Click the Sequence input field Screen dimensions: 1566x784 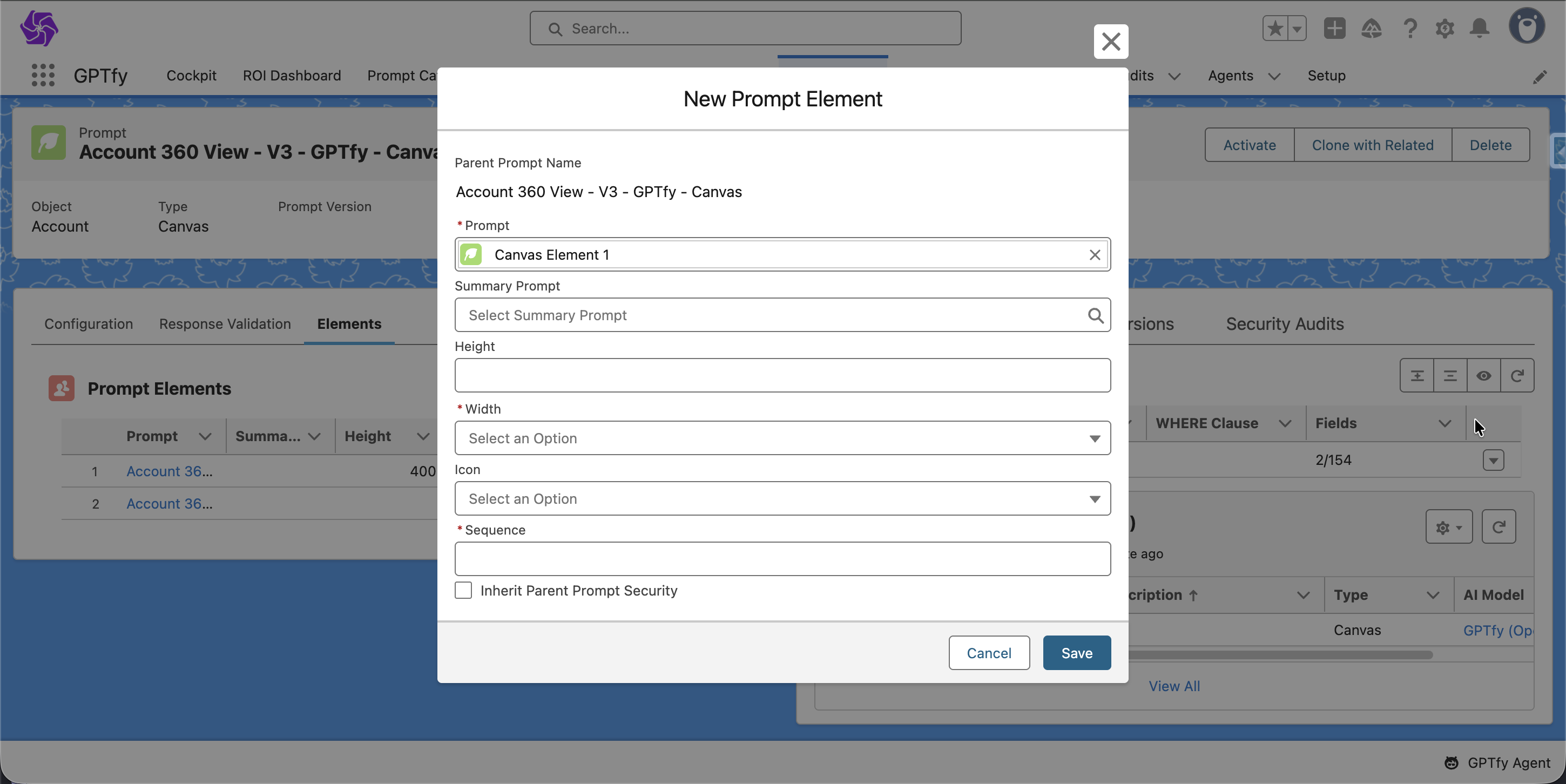click(x=782, y=558)
